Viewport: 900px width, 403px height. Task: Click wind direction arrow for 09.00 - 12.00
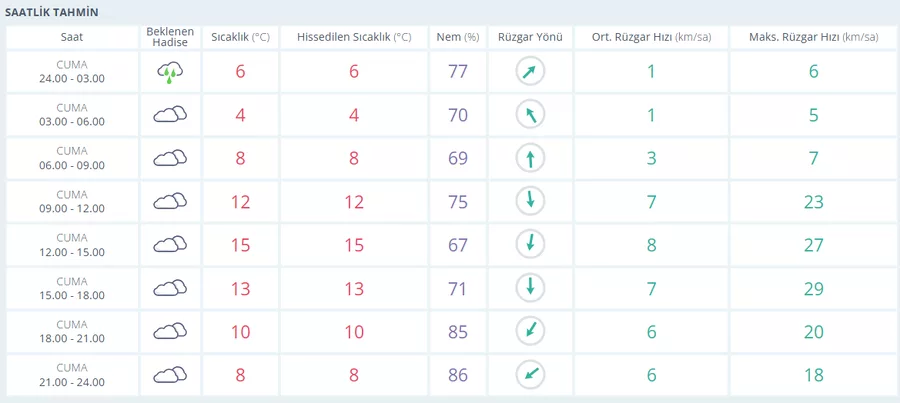pos(530,201)
